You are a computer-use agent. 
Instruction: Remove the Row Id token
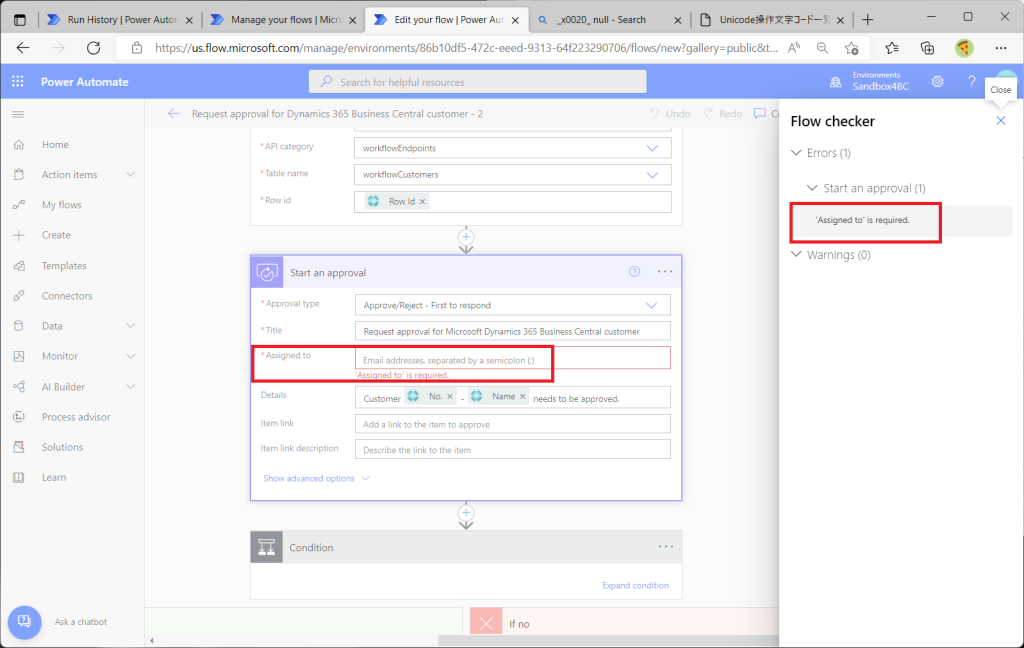click(423, 201)
